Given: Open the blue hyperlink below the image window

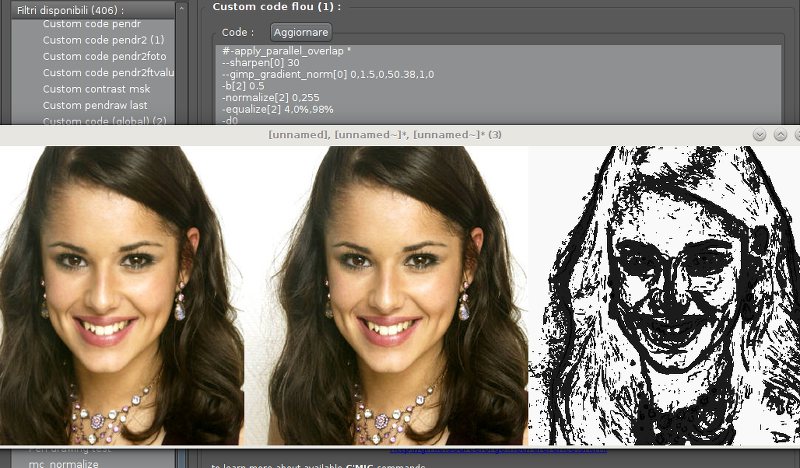Looking at the screenshot, I should pyautogui.click(x=499, y=451).
